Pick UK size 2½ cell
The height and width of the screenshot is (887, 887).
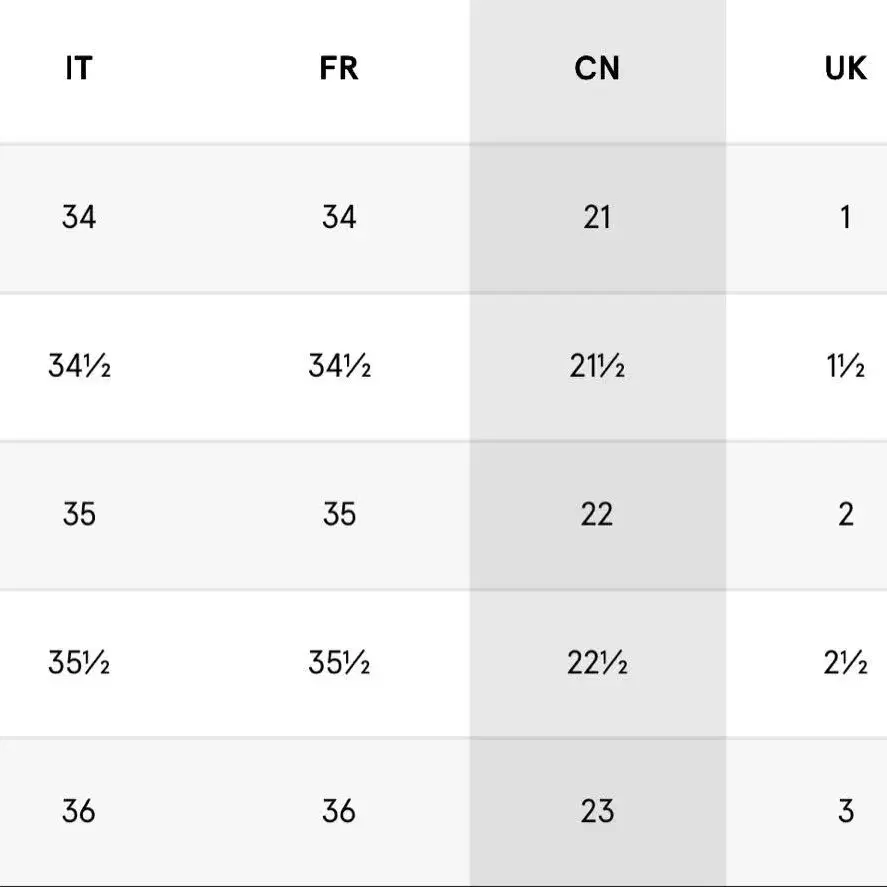pyautogui.click(x=845, y=662)
